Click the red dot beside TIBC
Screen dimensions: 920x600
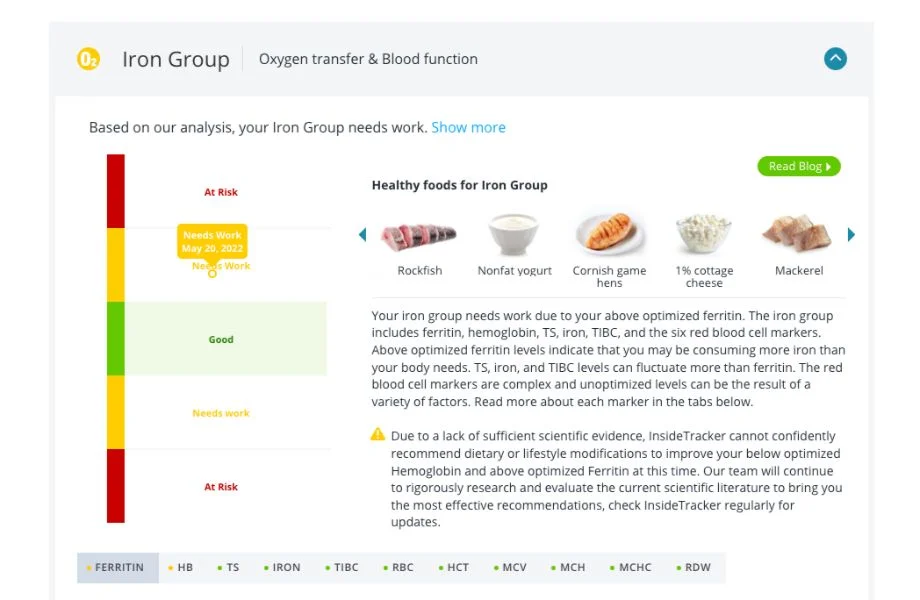pos(327,567)
